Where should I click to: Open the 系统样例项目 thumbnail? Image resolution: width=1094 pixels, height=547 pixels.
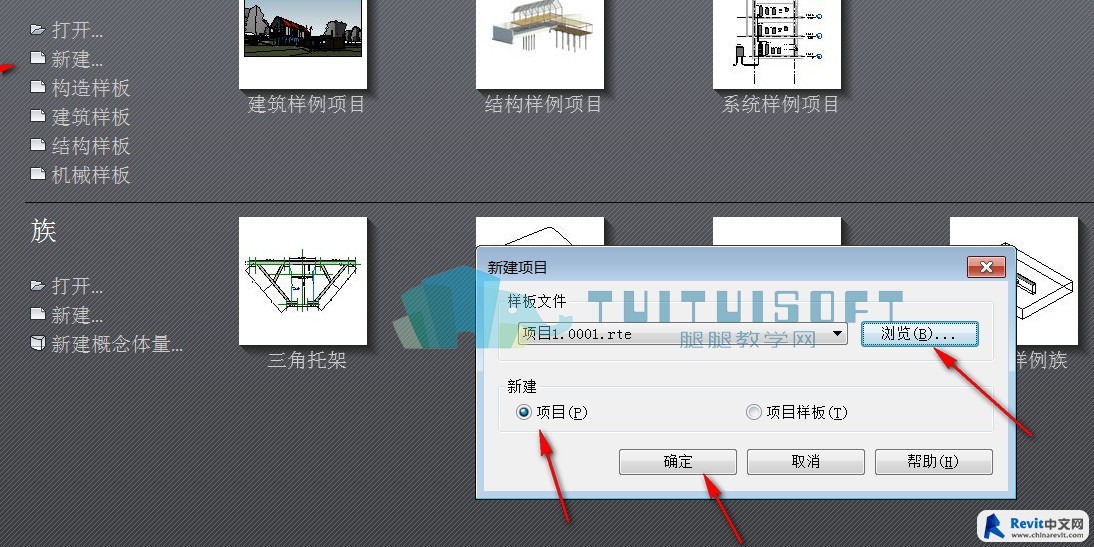(x=777, y=44)
